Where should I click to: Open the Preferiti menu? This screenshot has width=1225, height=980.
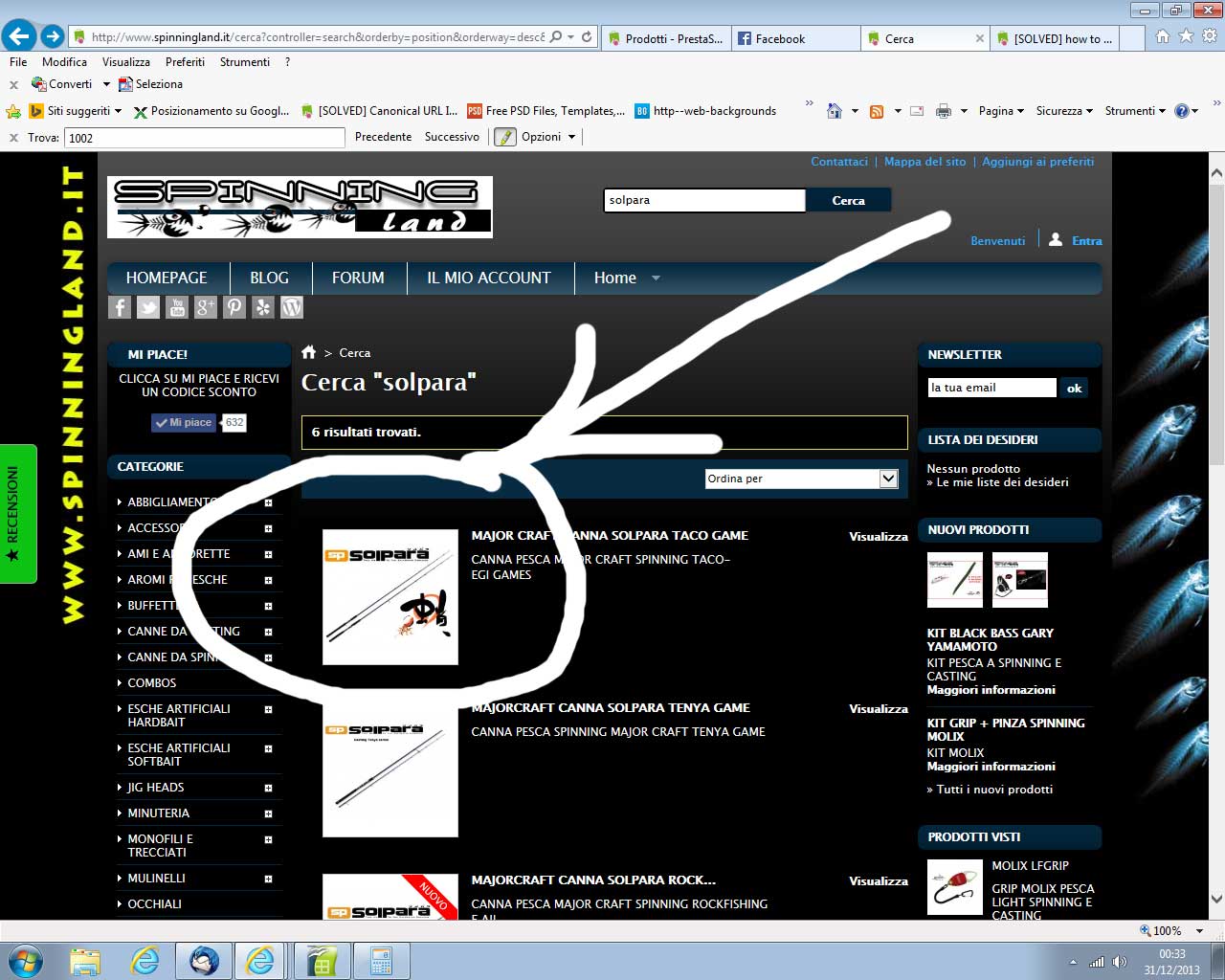185,61
